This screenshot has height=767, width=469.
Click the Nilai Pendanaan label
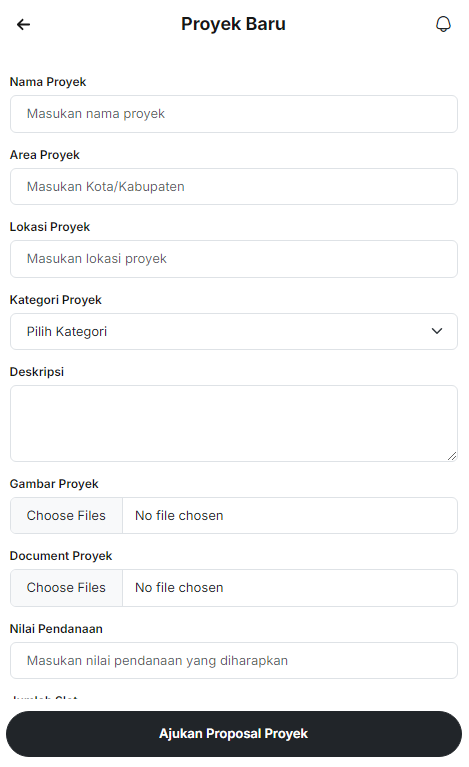tap(56, 629)
